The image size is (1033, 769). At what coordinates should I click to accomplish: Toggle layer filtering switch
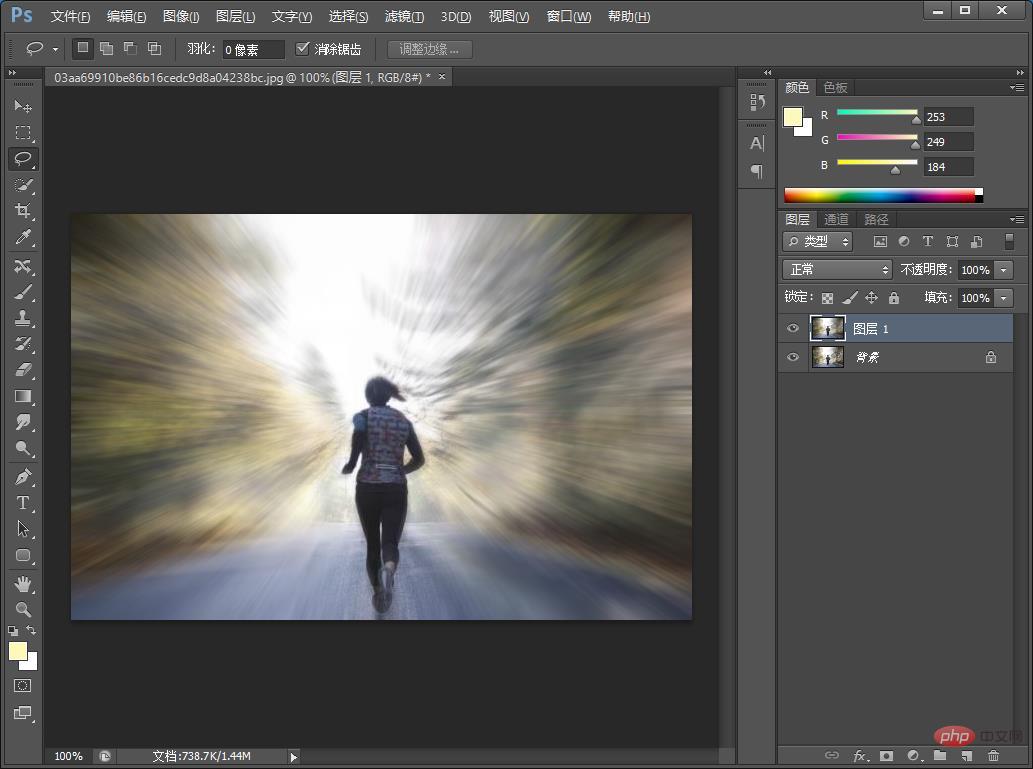coord(1009,242)
